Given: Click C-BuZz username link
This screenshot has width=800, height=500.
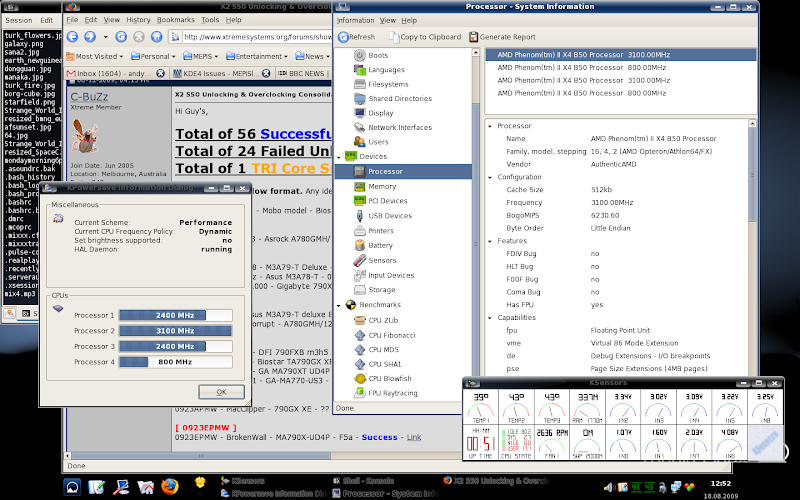Looking at the screenshot, I should pyautogui.click(x=89, y=96).
